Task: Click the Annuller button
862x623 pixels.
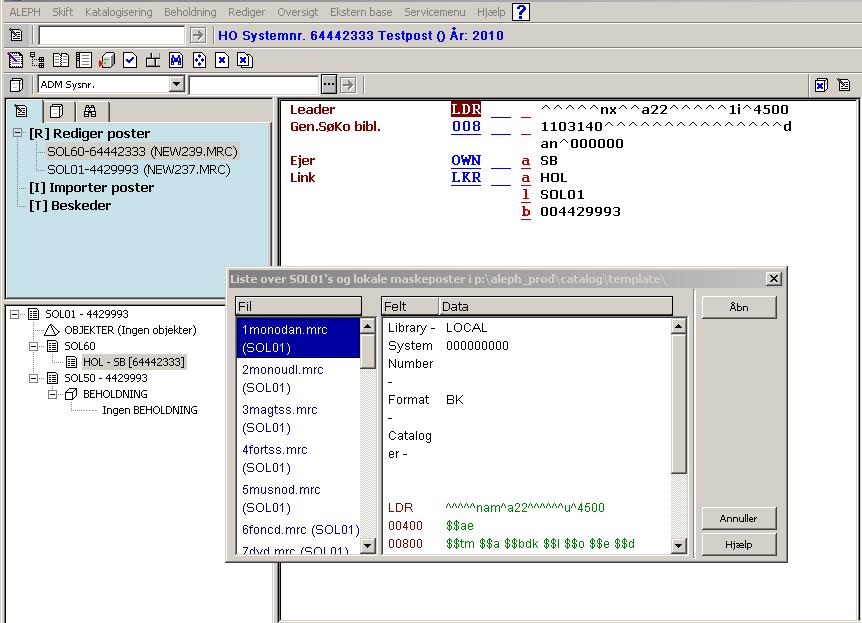Action: (738, 518)
